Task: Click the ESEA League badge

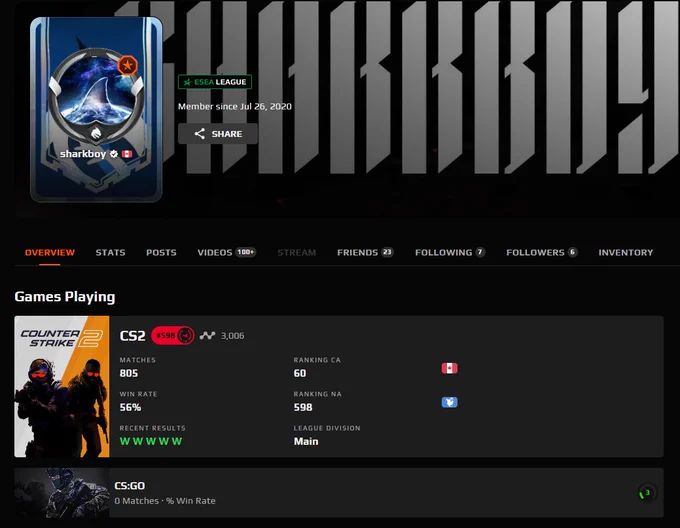Action: point(215,82)
